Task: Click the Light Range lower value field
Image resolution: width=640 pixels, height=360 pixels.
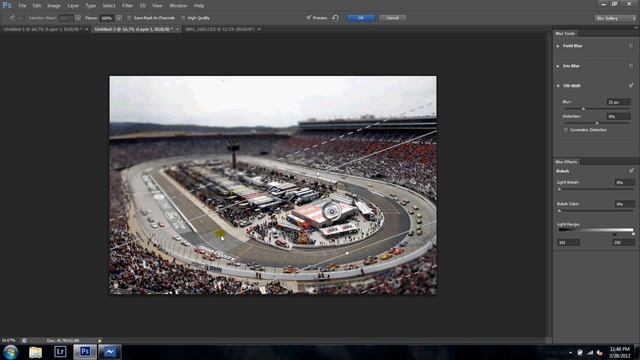Action: 568,242
